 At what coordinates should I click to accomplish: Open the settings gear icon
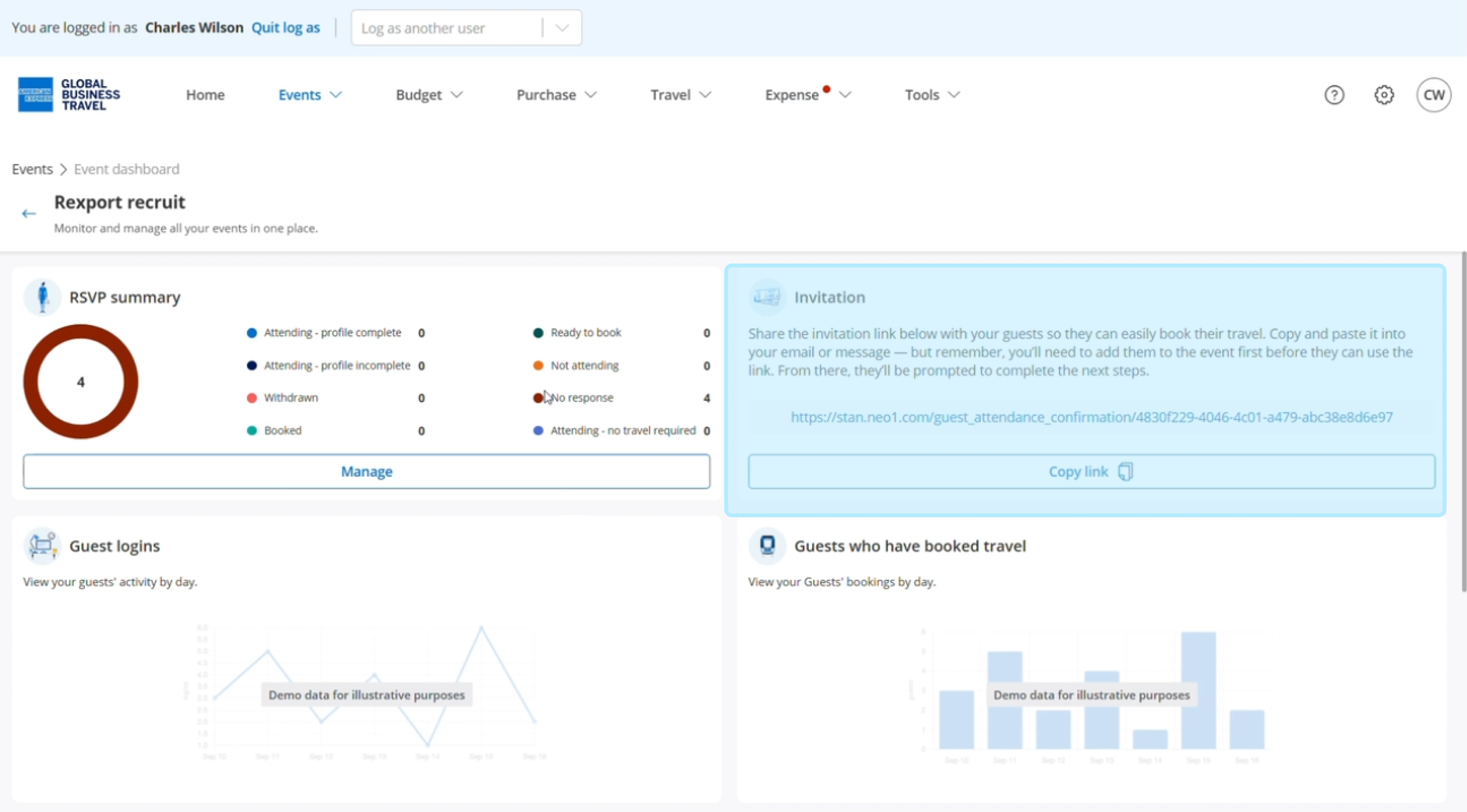click(x=1384, y=95)
